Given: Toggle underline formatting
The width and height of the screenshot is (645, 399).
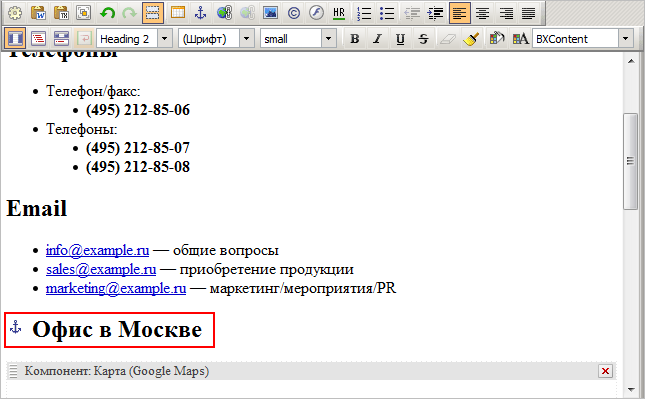Looking at the screenshot, I should click(400, 39).
